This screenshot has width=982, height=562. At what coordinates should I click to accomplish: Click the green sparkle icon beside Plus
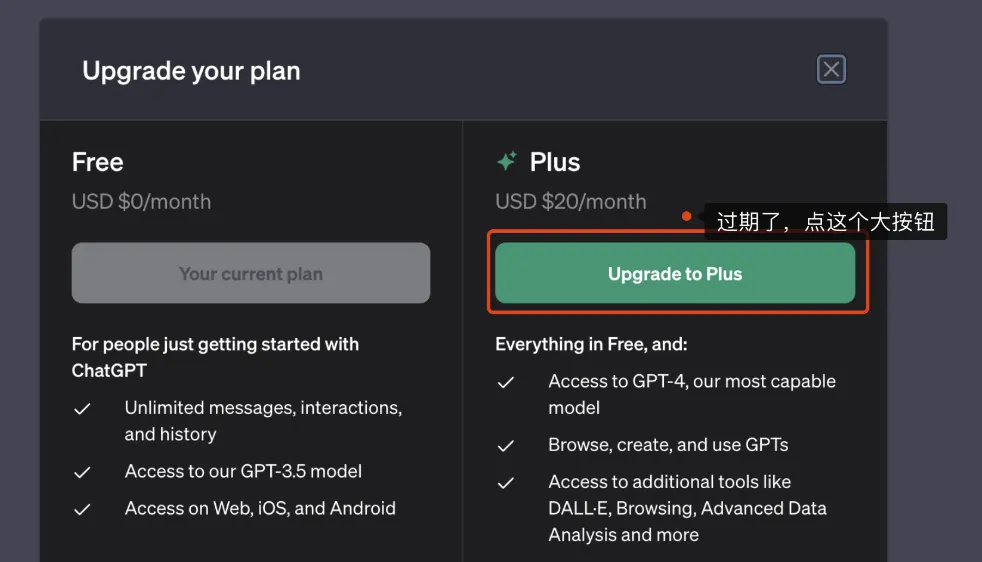click(x=507, y=162)
